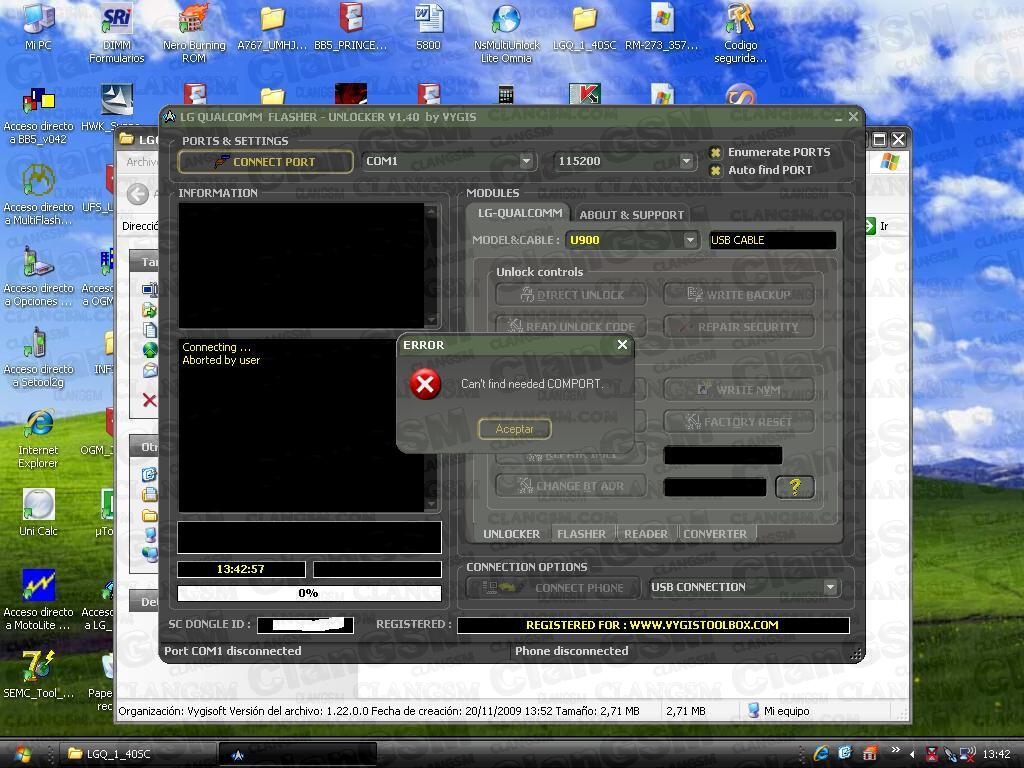Click the CONNECT PORT button

point(265,161)
